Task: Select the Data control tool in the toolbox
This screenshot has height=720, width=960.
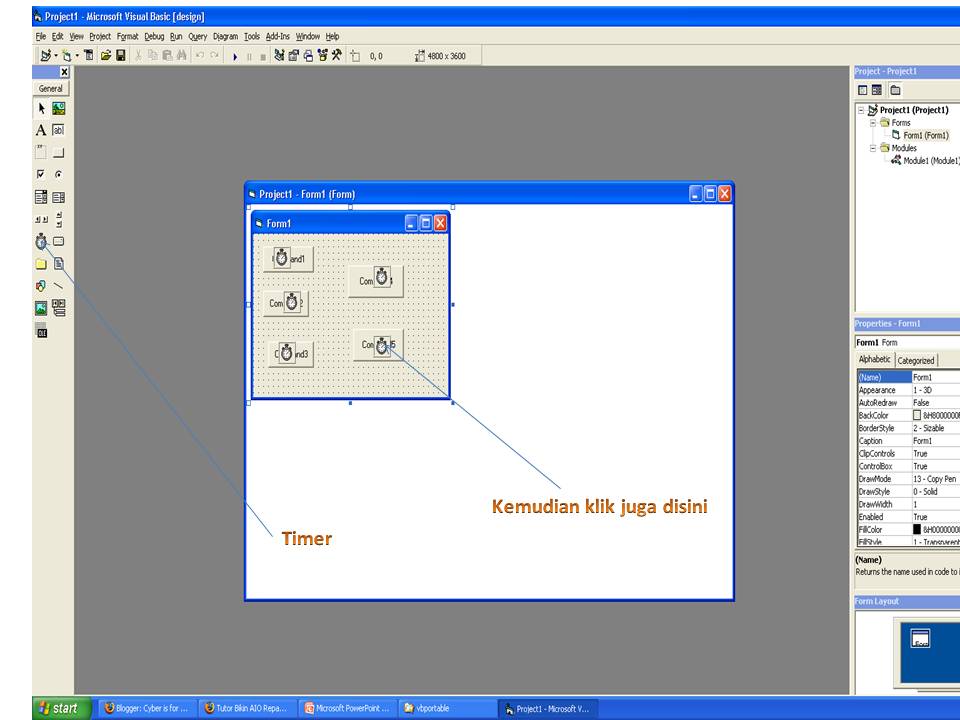Action: (x=59, y=307)
